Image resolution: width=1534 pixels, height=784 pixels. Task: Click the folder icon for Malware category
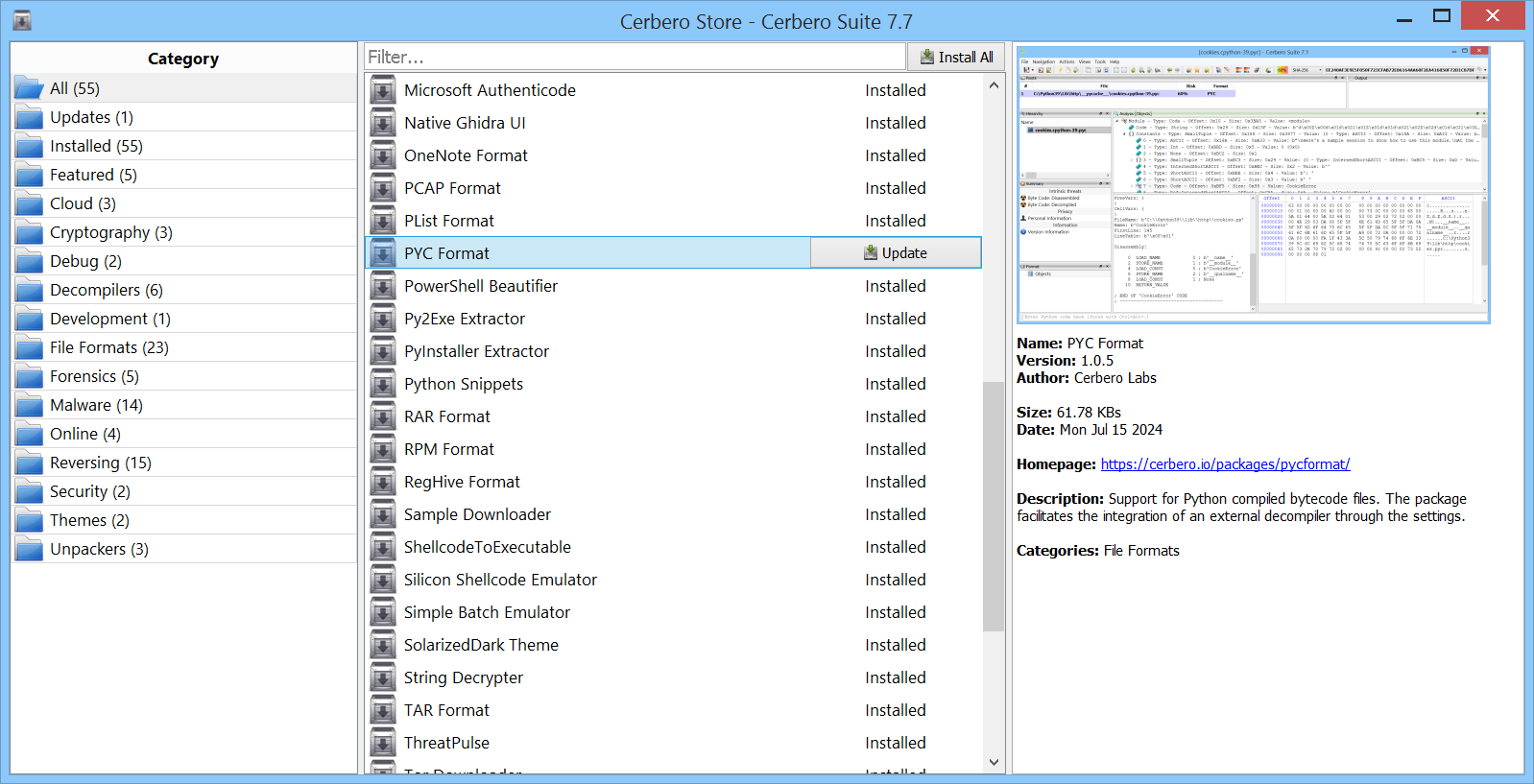tap(30, 406)
